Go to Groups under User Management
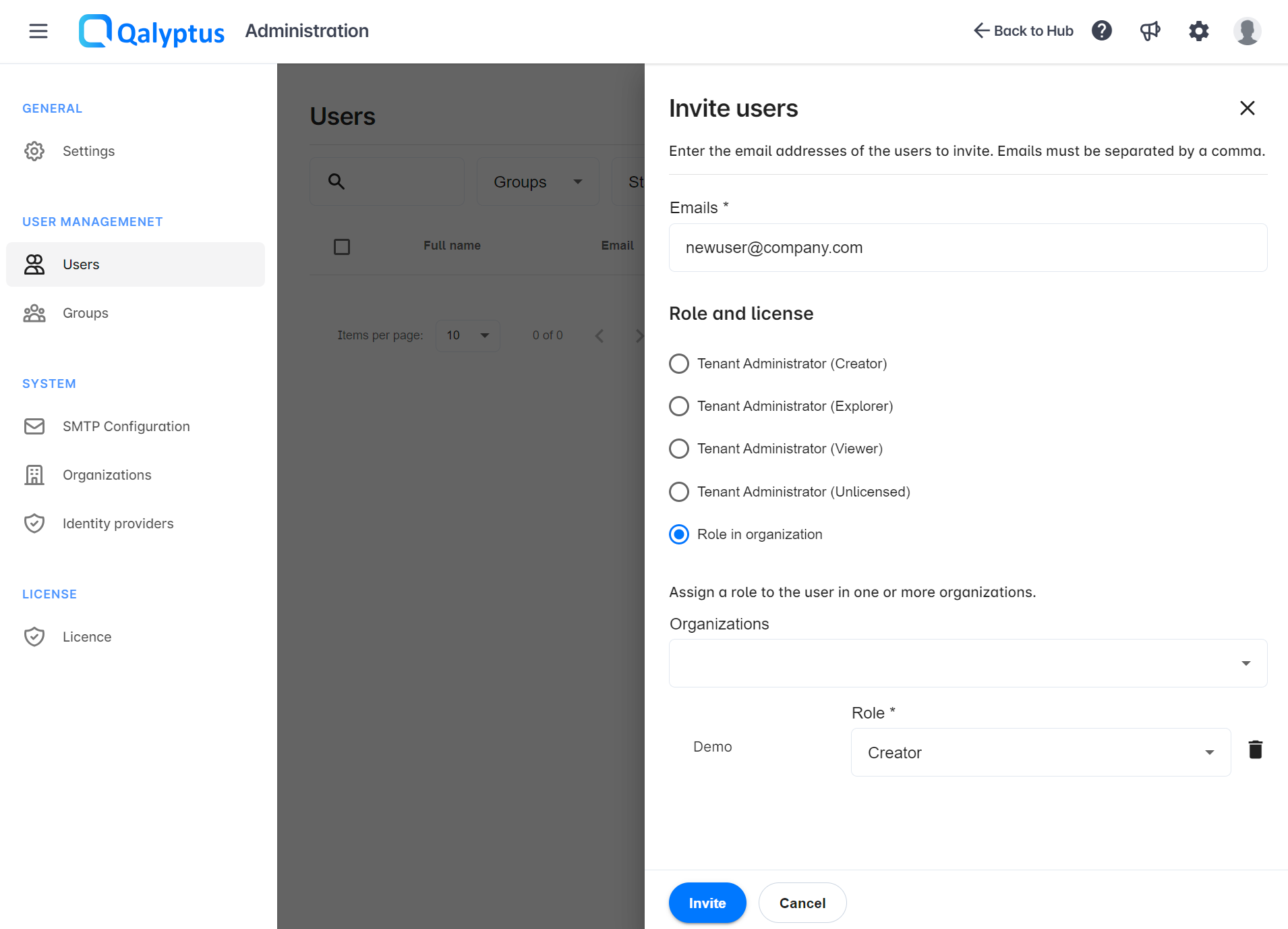Image resolution: width=1288 pixels, height=929 pixels. [85, 312]
